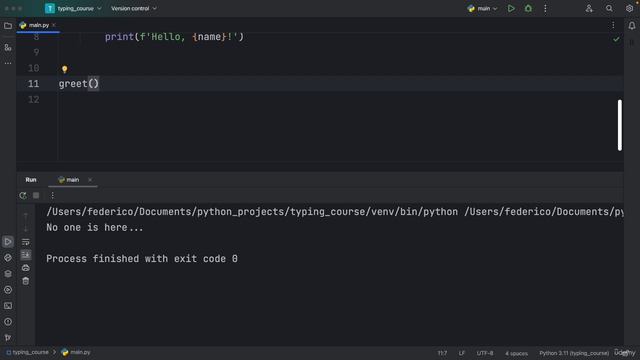
Task: Select the main.py editor tab
Action: coord(38,25)
